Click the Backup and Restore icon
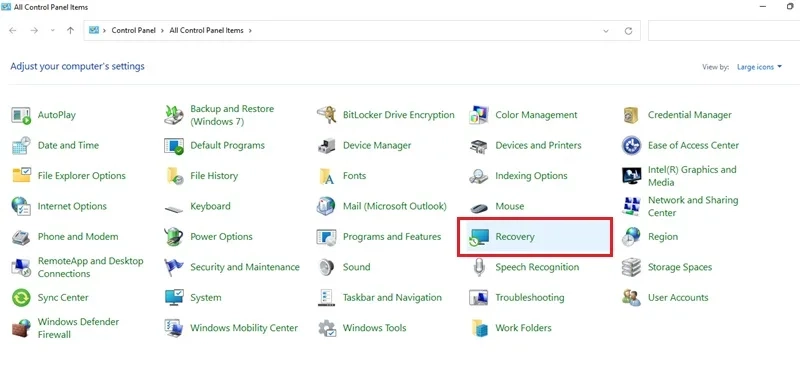Screen dimensions: 800x375 [x=173, y=115]
